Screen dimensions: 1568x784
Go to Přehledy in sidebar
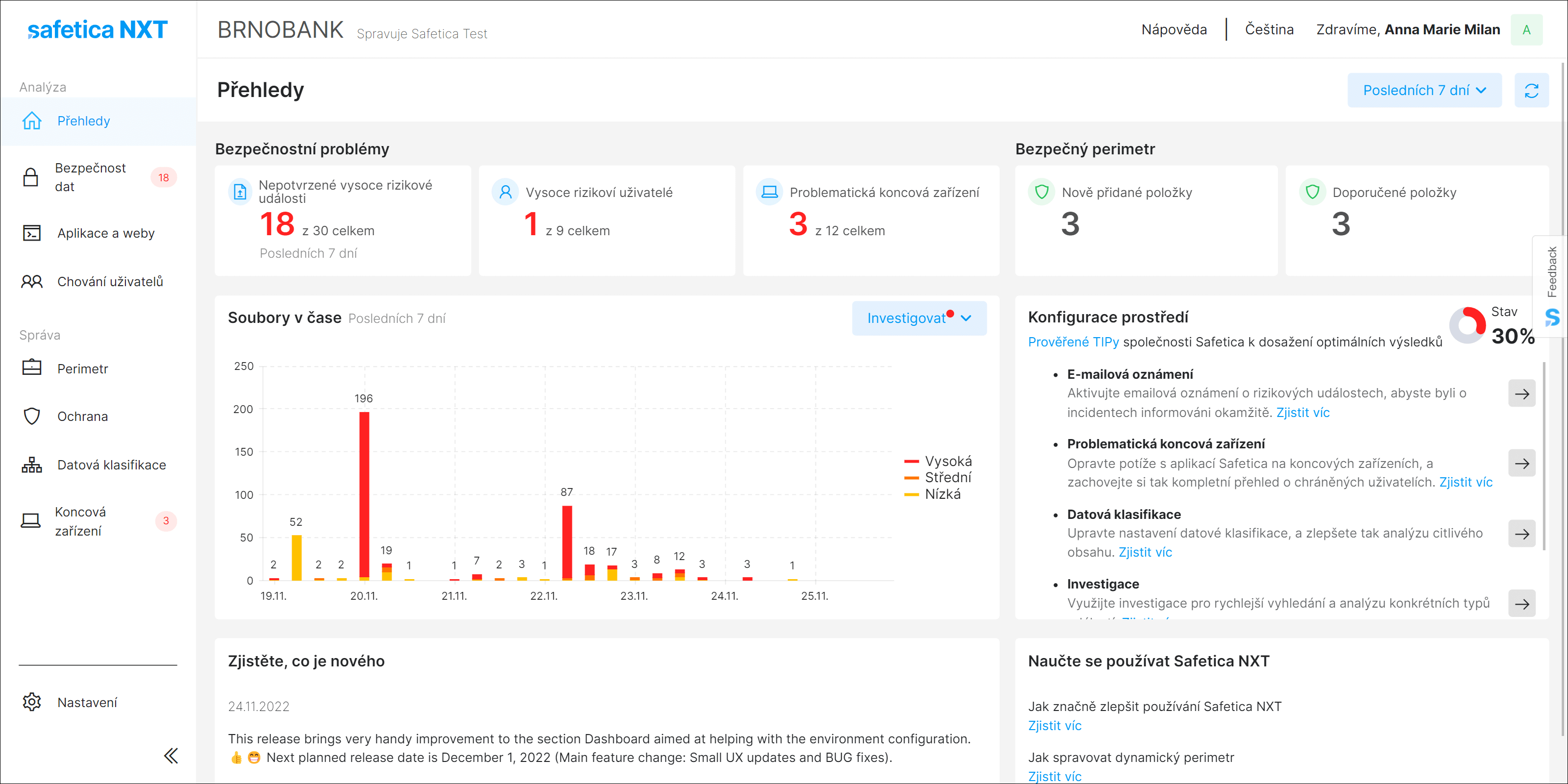[x=98, y=121]
